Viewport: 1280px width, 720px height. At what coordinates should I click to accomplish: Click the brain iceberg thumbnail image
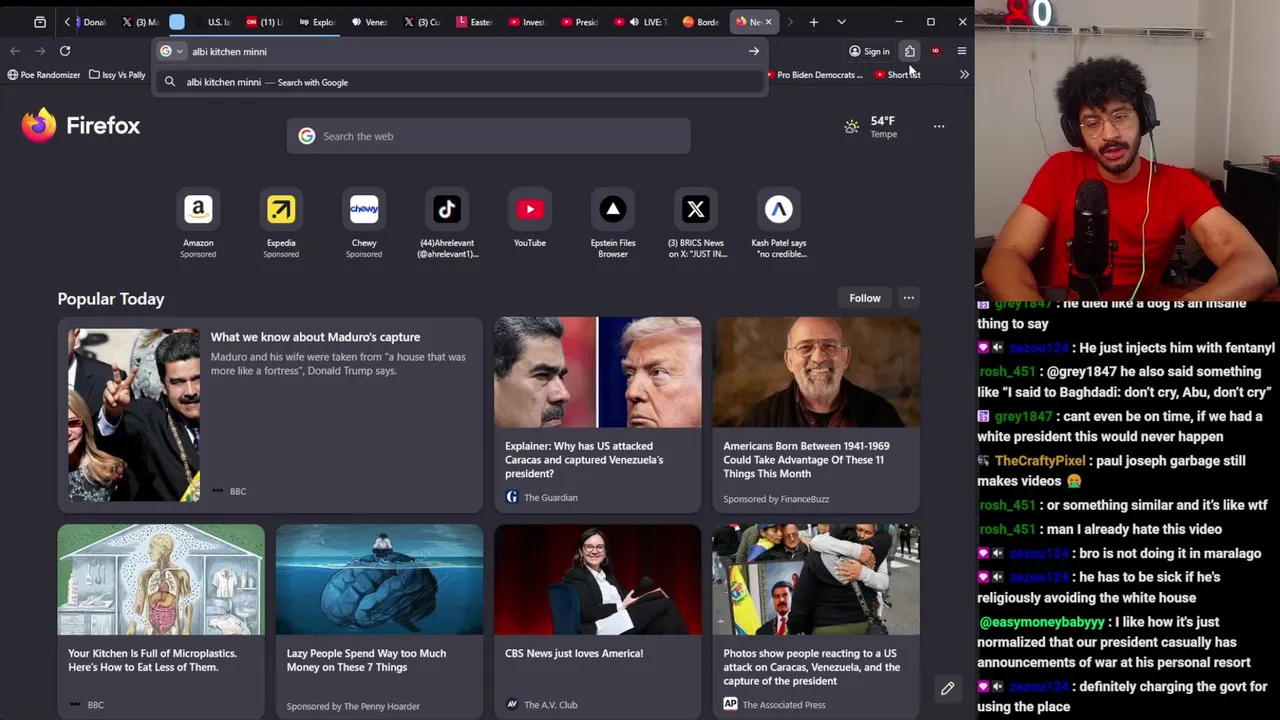pyautogui.click(x=379, y=580)
